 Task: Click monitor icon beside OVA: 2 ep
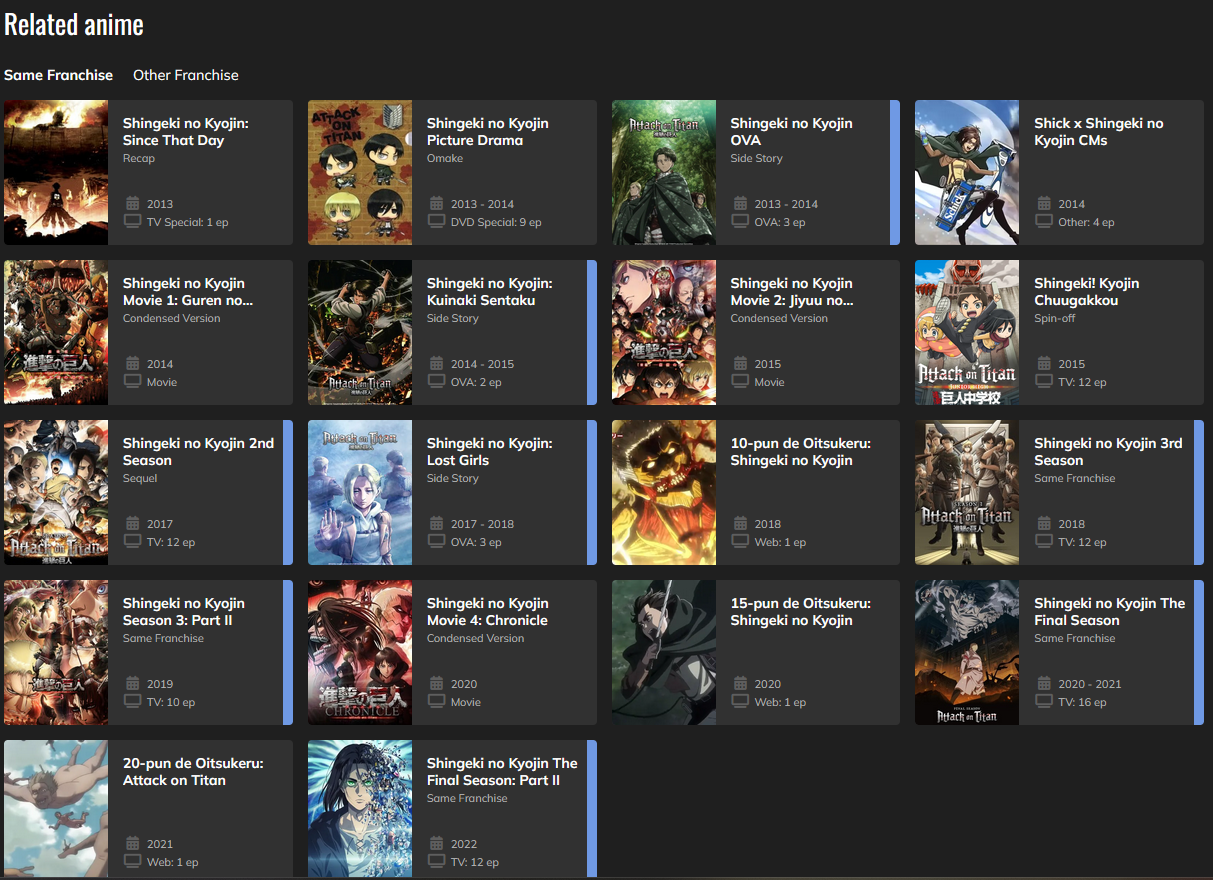[x=436, y=381]
